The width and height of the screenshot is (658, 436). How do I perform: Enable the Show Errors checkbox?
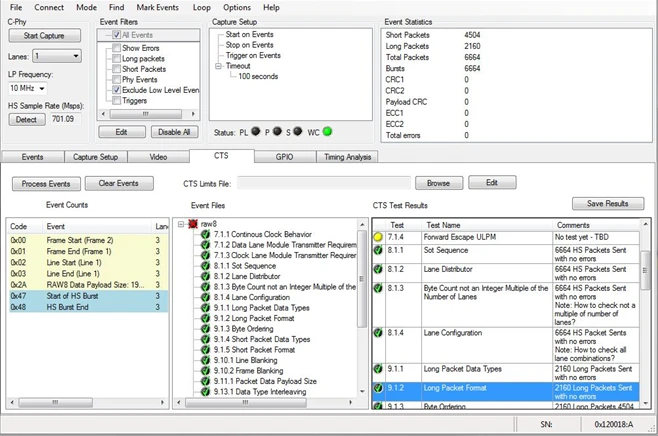click(x=115, y=47)
